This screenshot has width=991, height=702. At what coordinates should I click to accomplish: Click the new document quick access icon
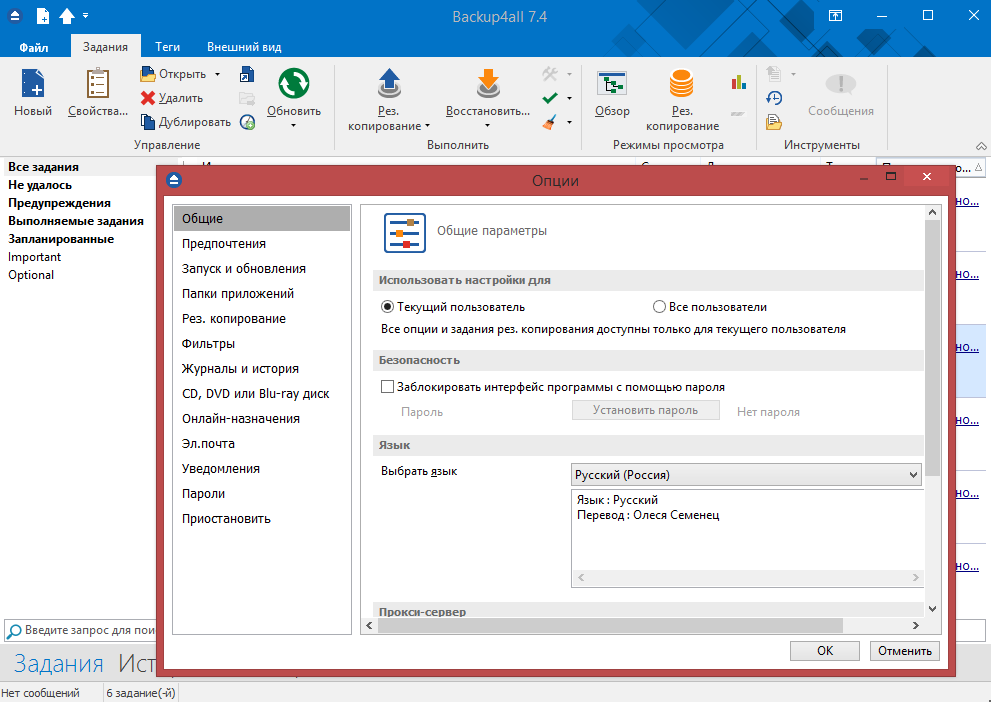(42, 16)
